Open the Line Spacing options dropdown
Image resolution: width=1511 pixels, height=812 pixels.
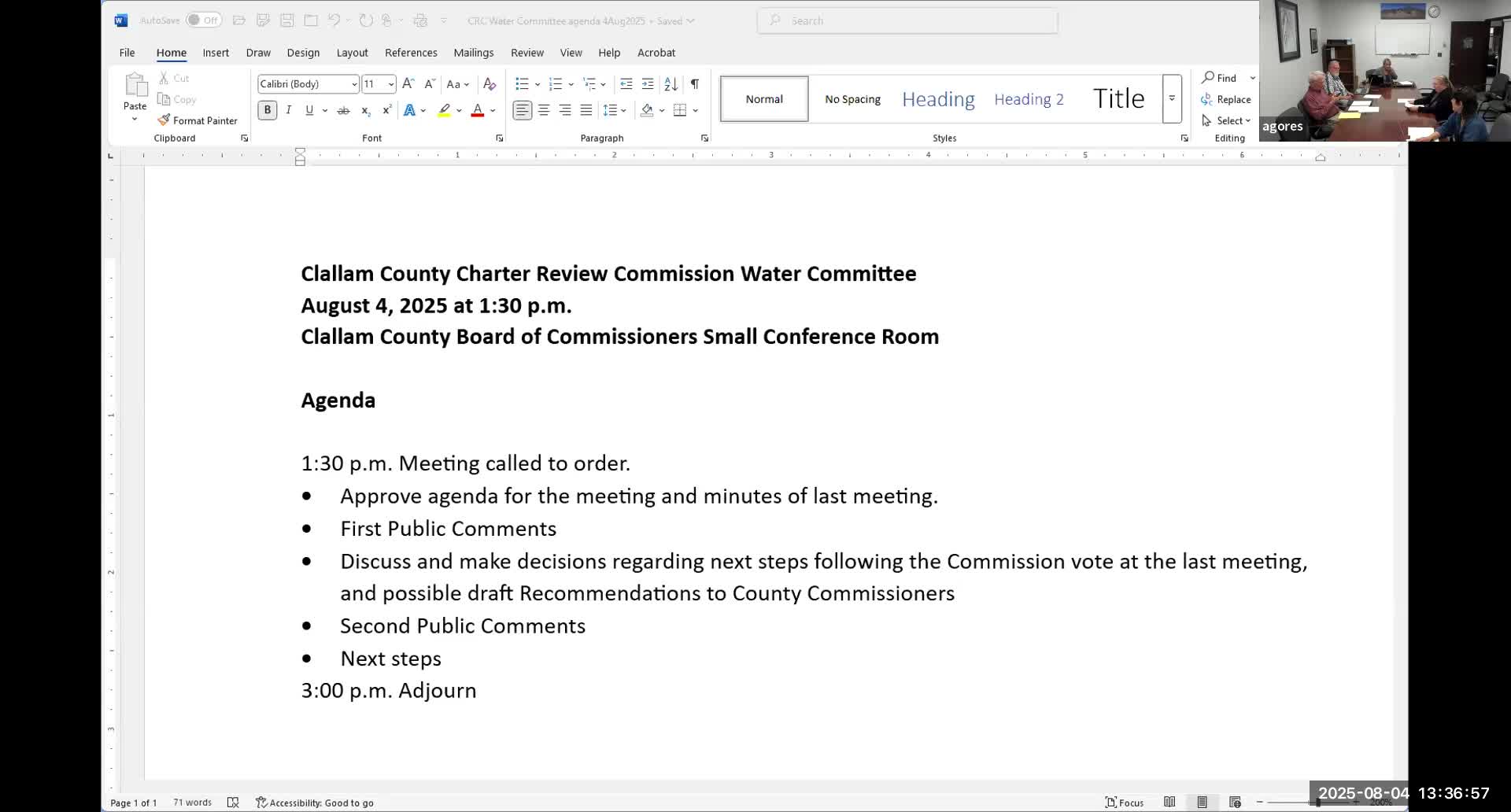click(x=615, y=110)
